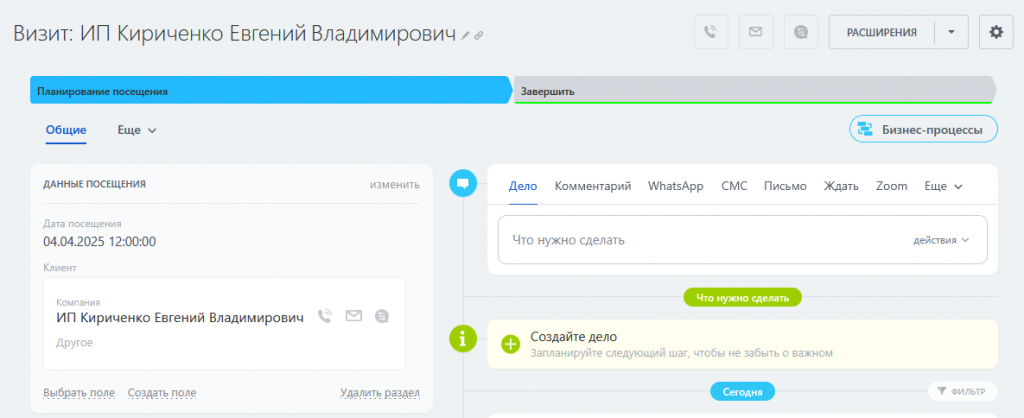Click the Что нужно сделать input field
The width and height of the screenshot is (1024, 418).
click(743, 240)
